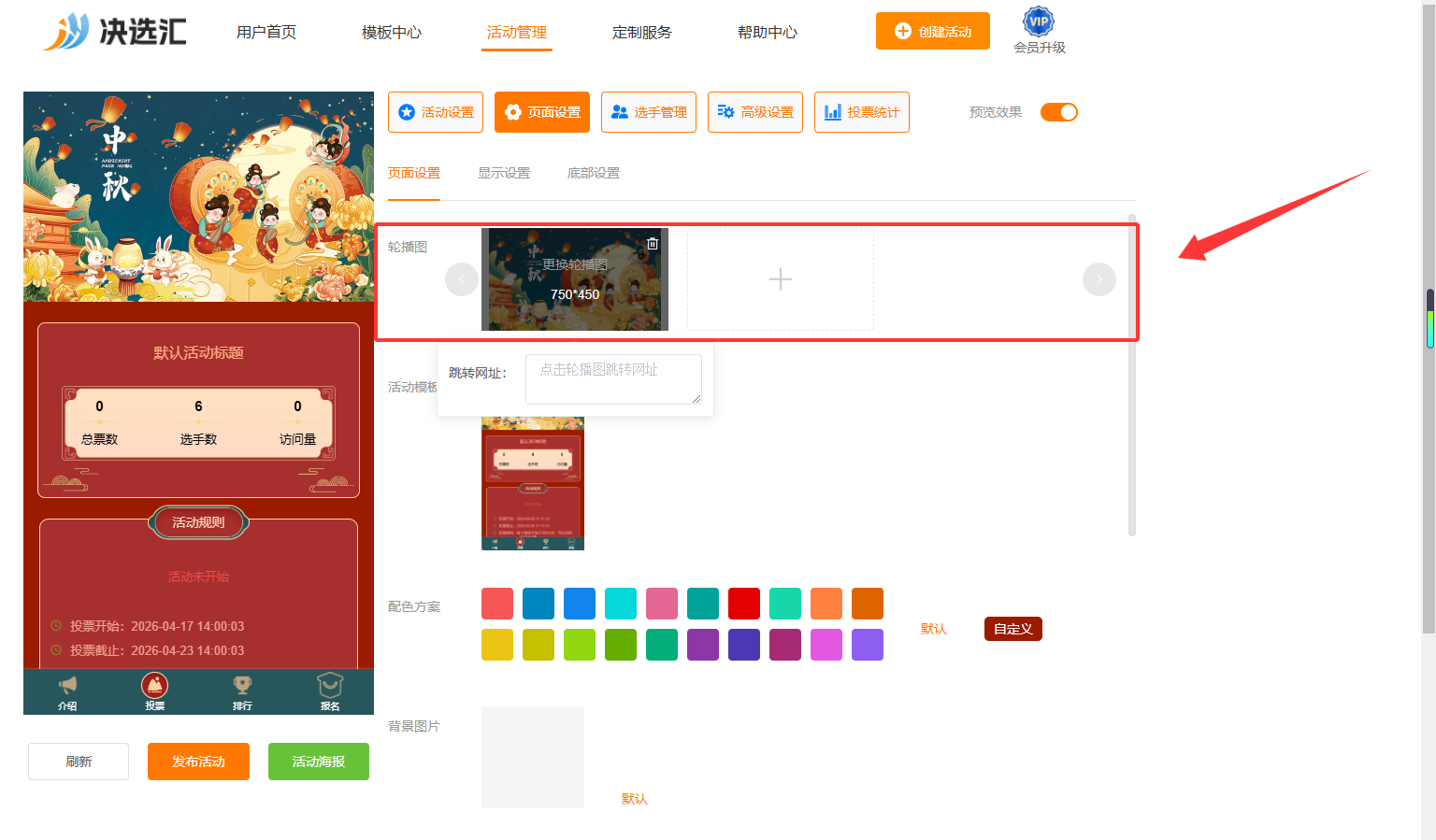Click carousel image thumbnail 750*450

pyautogui.click(x=575, y=279)
